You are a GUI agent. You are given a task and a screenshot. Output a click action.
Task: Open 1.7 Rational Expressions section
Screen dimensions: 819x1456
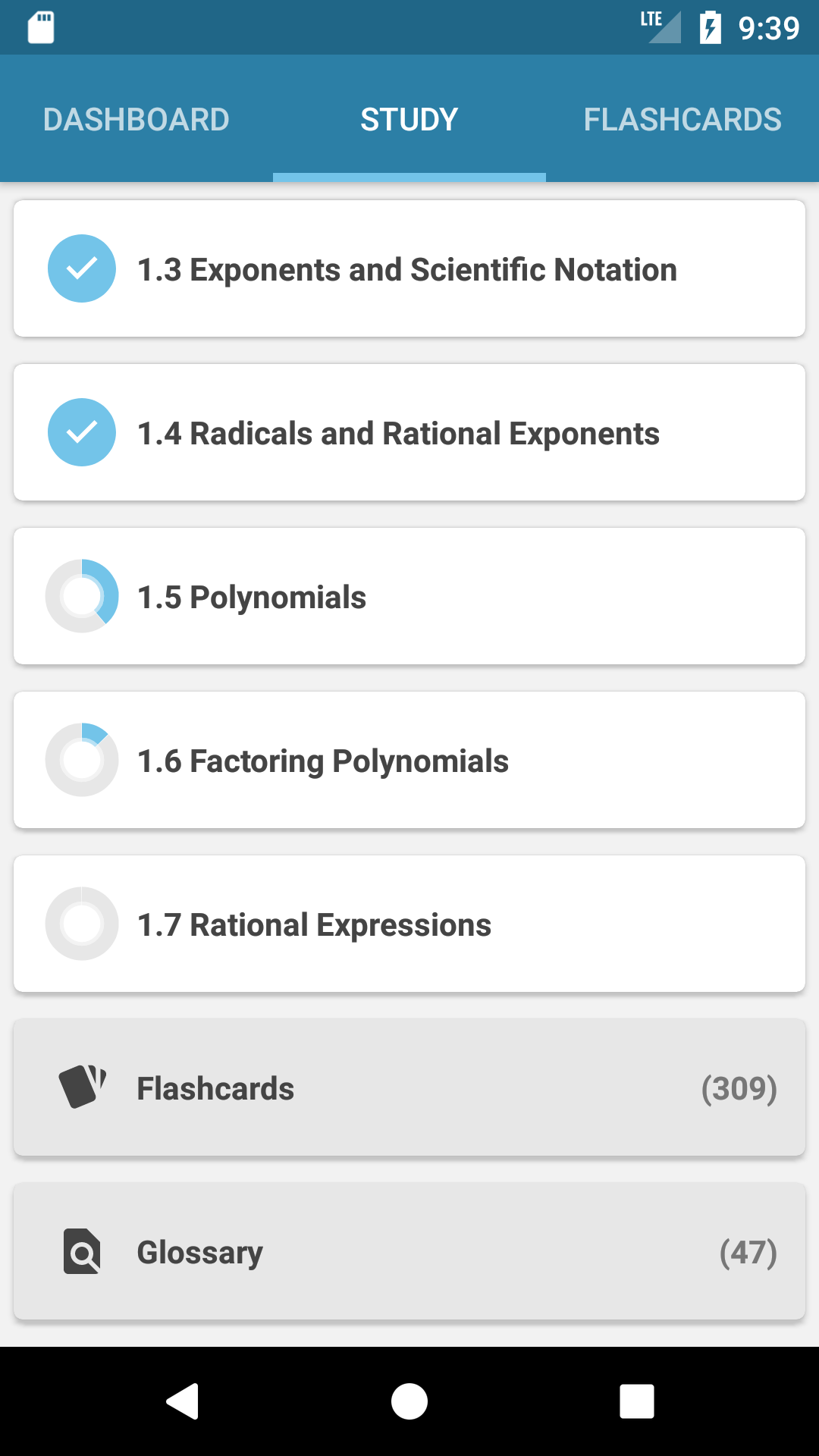coord(409,924)
